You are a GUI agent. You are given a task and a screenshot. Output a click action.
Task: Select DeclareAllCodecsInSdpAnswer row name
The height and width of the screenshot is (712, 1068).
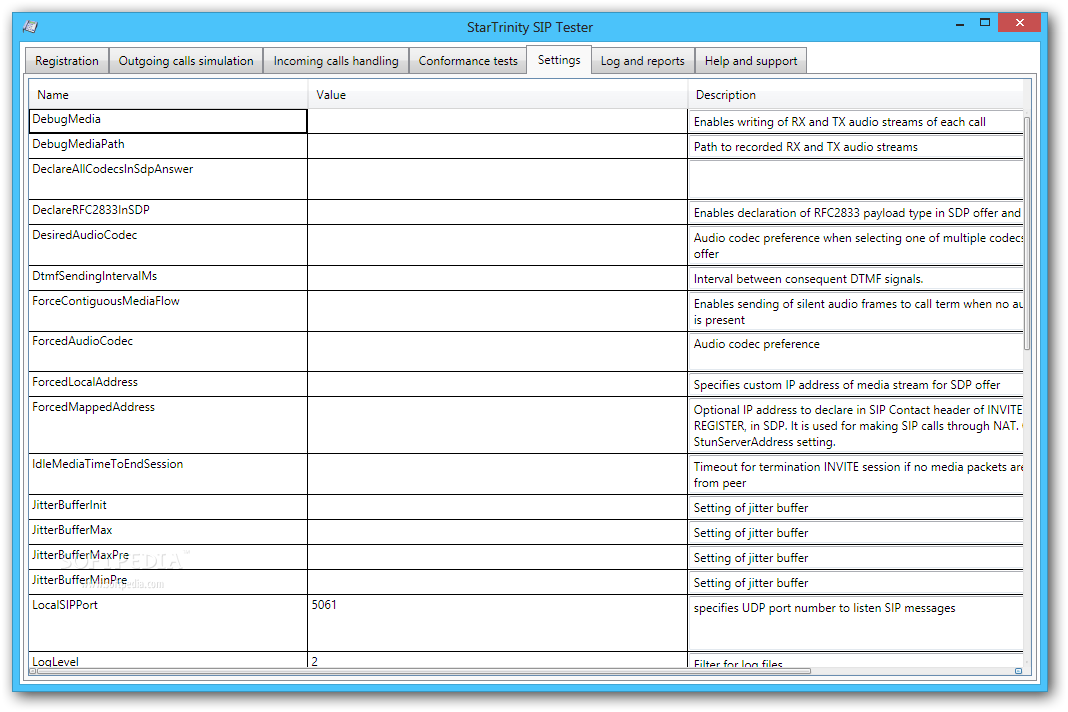point(168,179)
